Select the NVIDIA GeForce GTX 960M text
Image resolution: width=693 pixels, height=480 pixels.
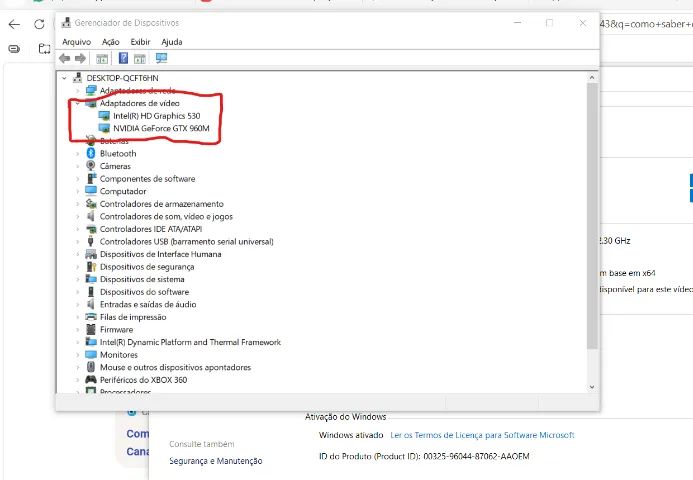[x=161, y=128]
